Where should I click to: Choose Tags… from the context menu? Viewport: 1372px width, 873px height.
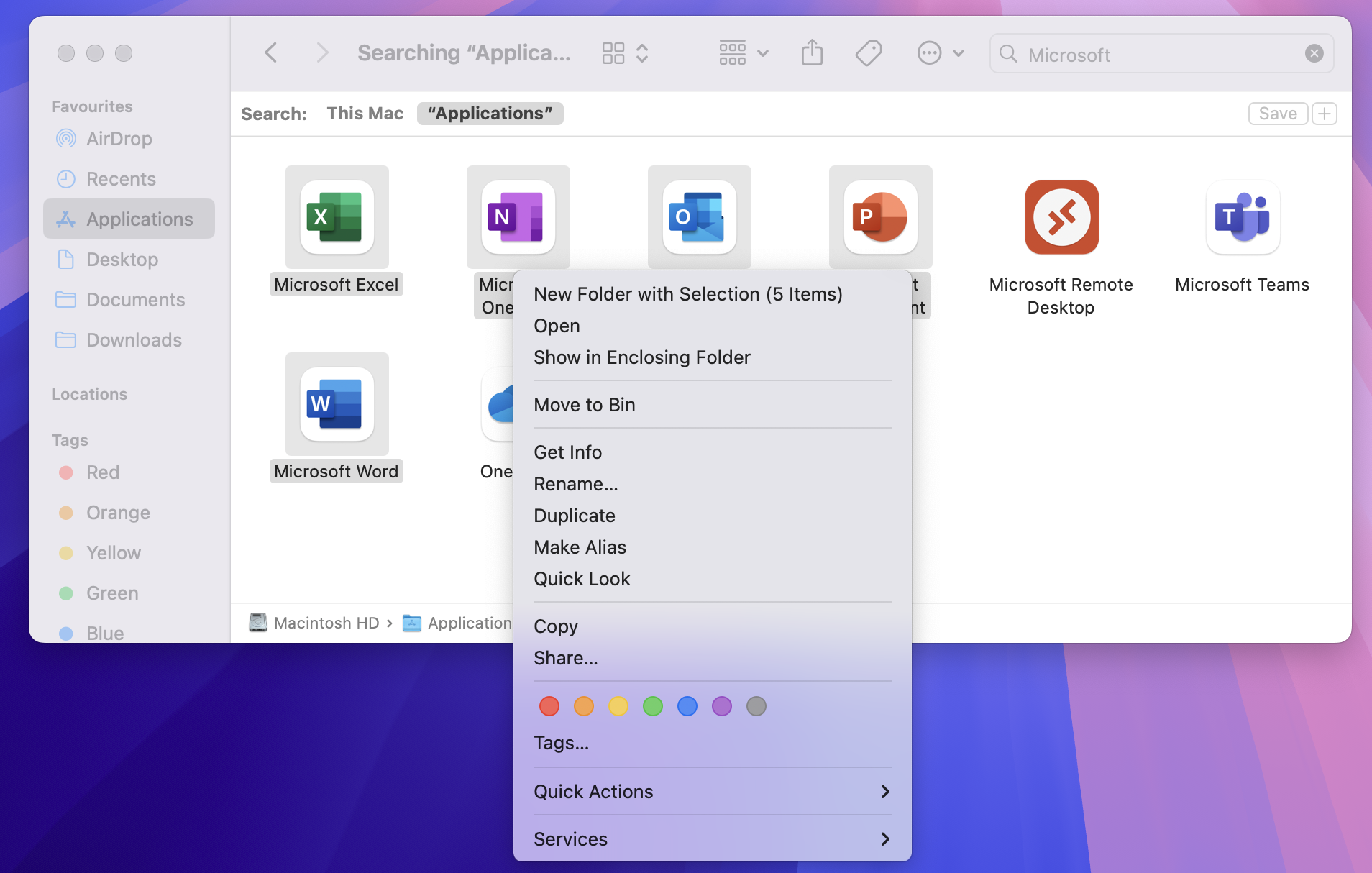(713, 743)
